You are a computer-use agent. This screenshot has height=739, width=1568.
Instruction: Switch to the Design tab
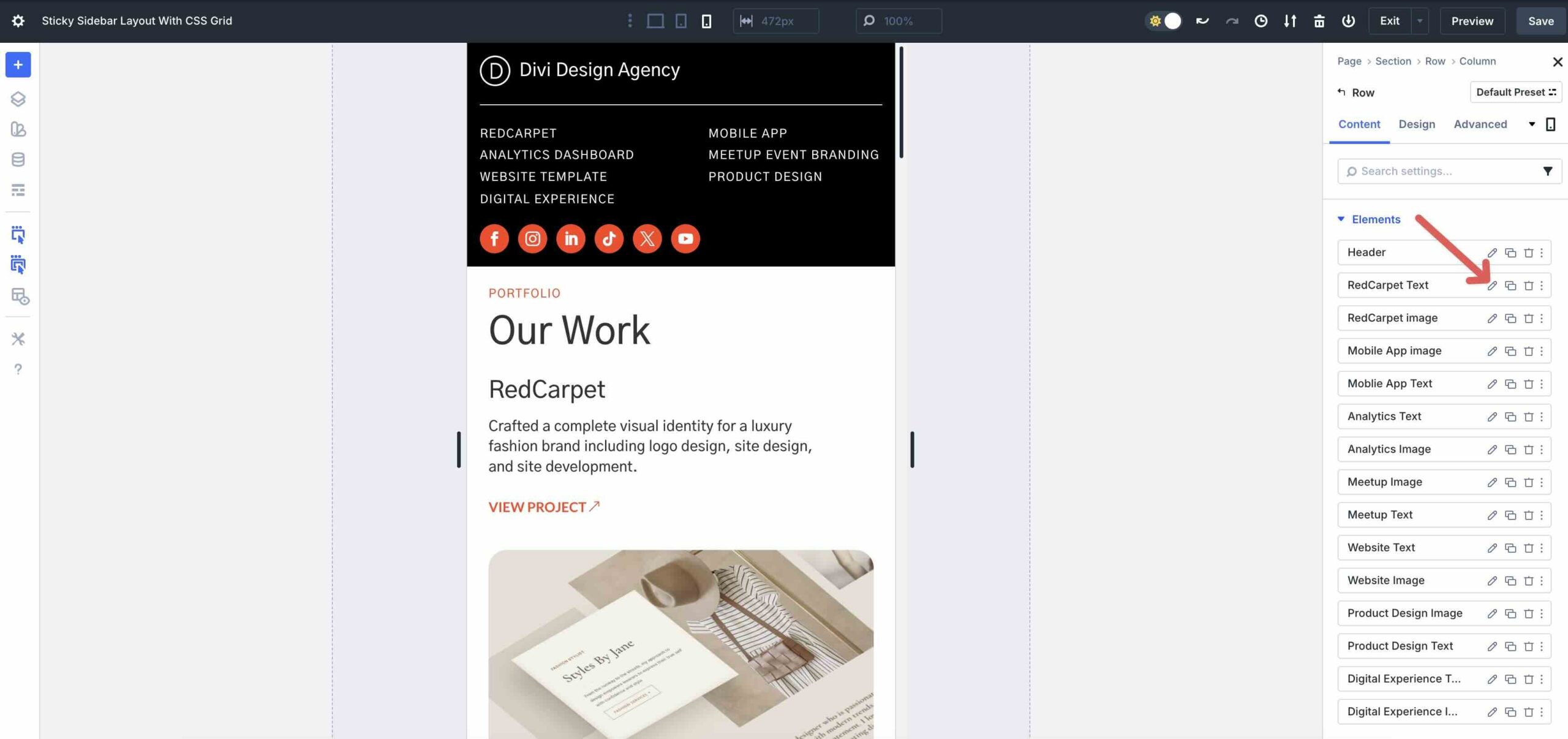(1417, 124)
